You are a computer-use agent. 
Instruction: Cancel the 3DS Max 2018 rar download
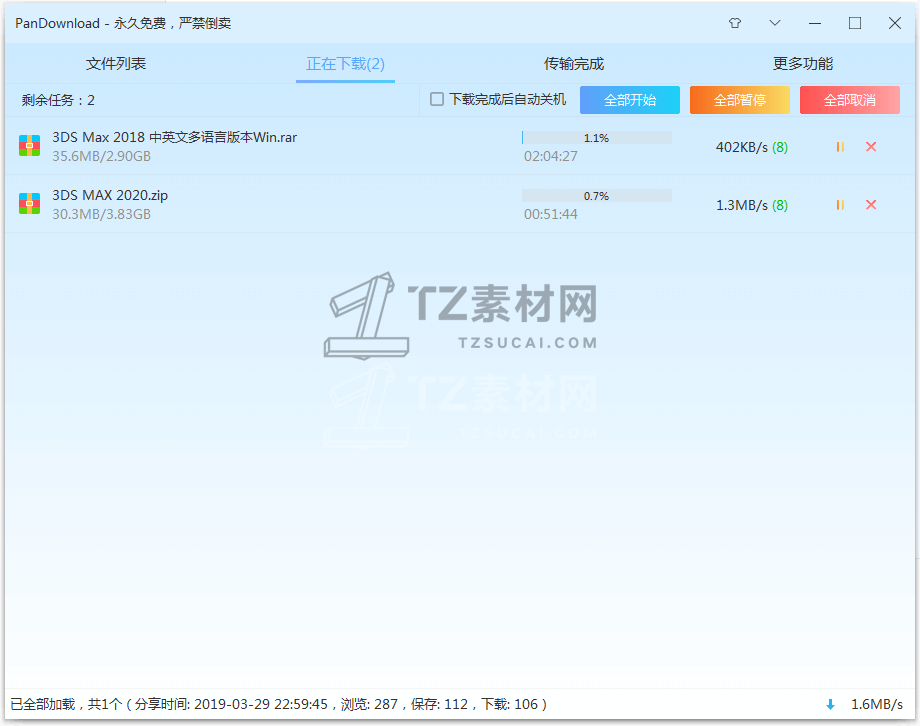(871, 147)
